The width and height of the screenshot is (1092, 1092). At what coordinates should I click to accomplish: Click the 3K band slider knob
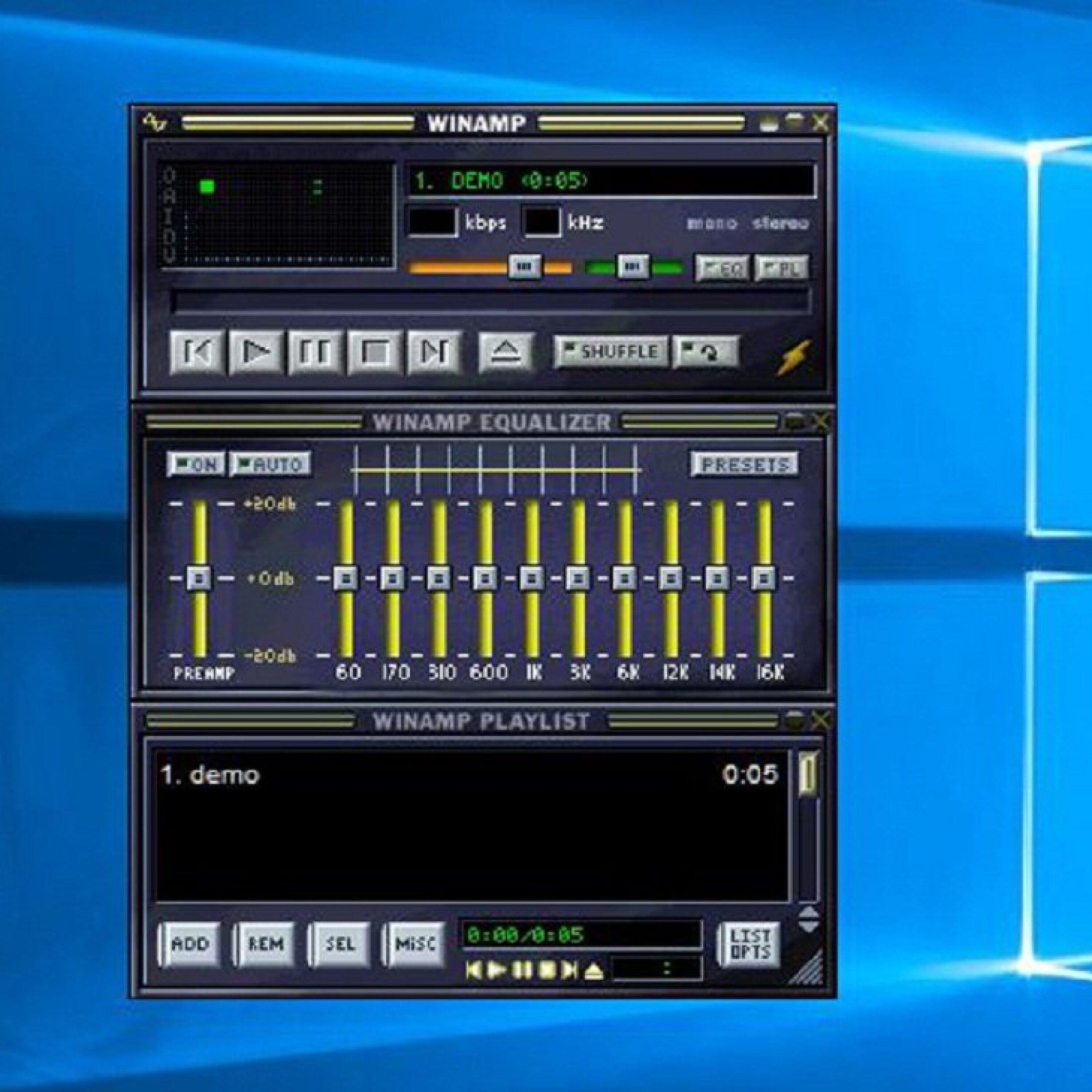coord(578,578)
